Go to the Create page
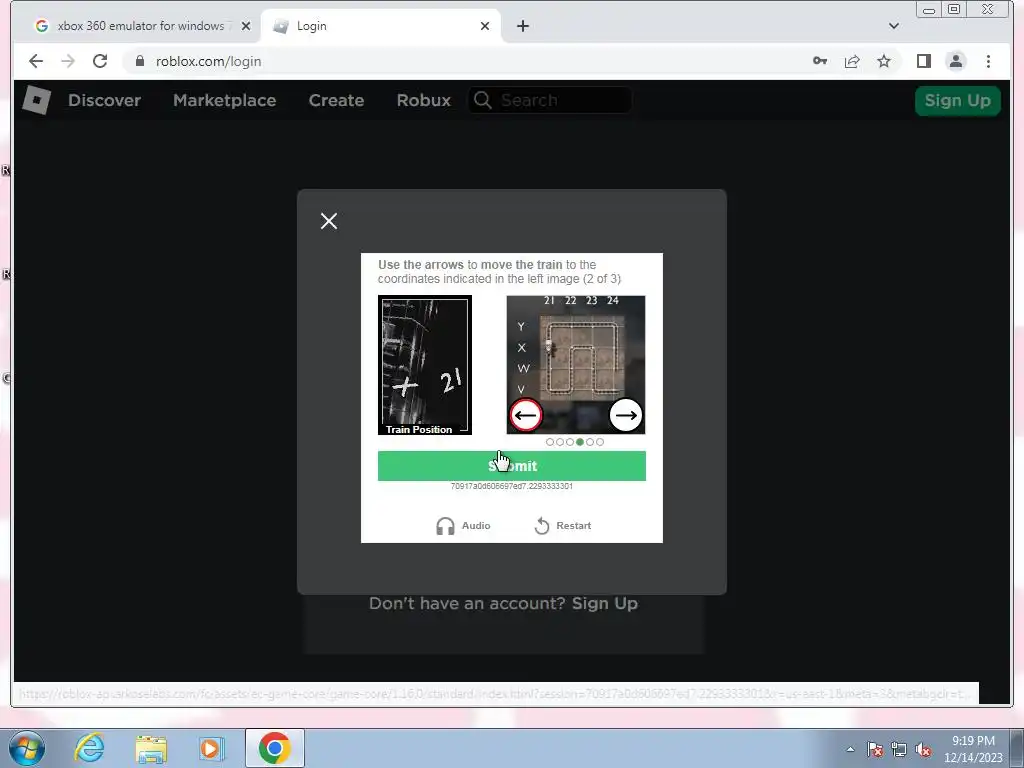The width and height of the screenshot is (1024, 768). [x=336, y=101]
